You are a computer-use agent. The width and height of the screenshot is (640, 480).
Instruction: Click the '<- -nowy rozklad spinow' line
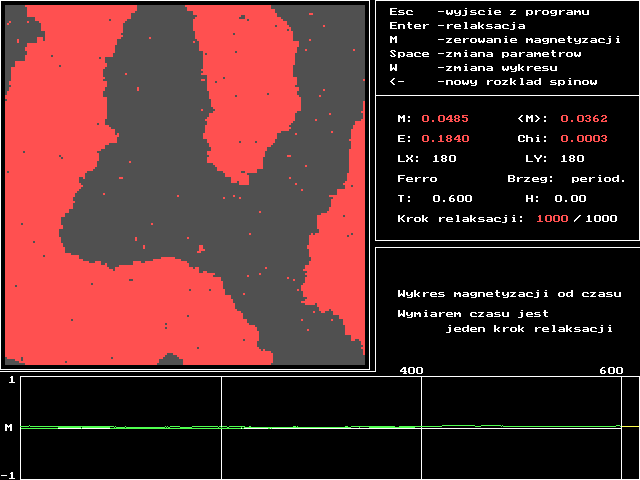[x=493, y=81]
